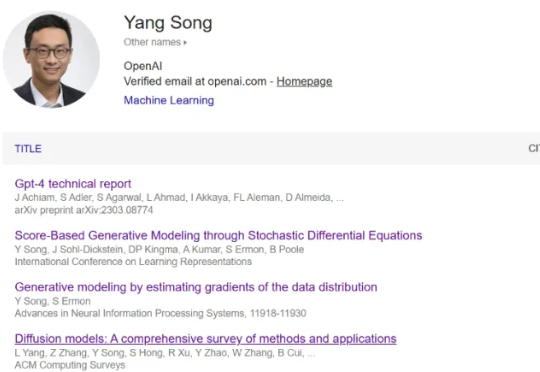This screenshot has width=540, height=372.
Task: Open the Gpt-4 technical report paper
Action: (73, 184)
